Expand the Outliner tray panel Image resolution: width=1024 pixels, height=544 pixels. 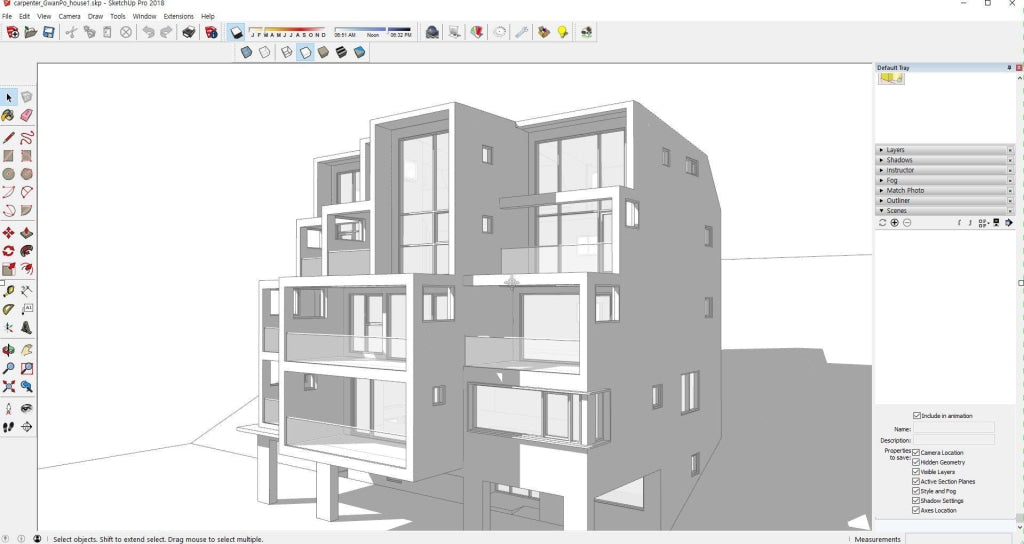coord(944,200)
